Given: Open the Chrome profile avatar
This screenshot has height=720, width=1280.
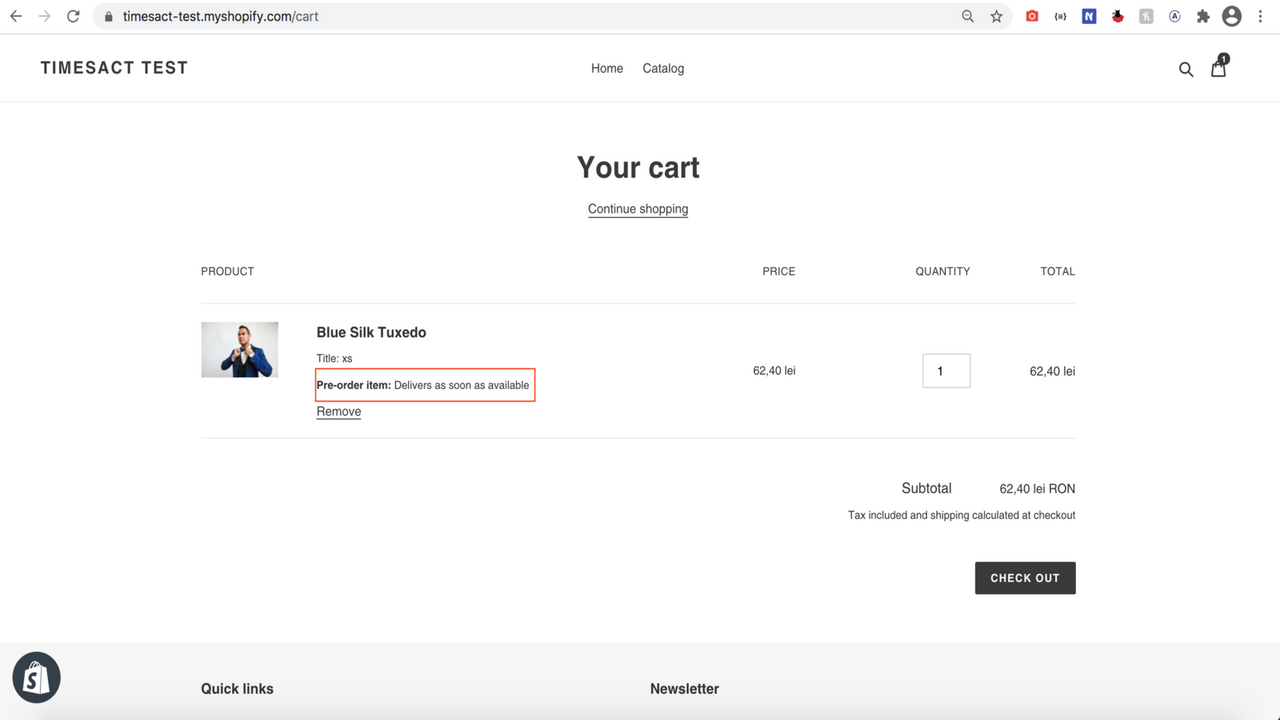Looking at the screenshot, I should click(1232, 16).
